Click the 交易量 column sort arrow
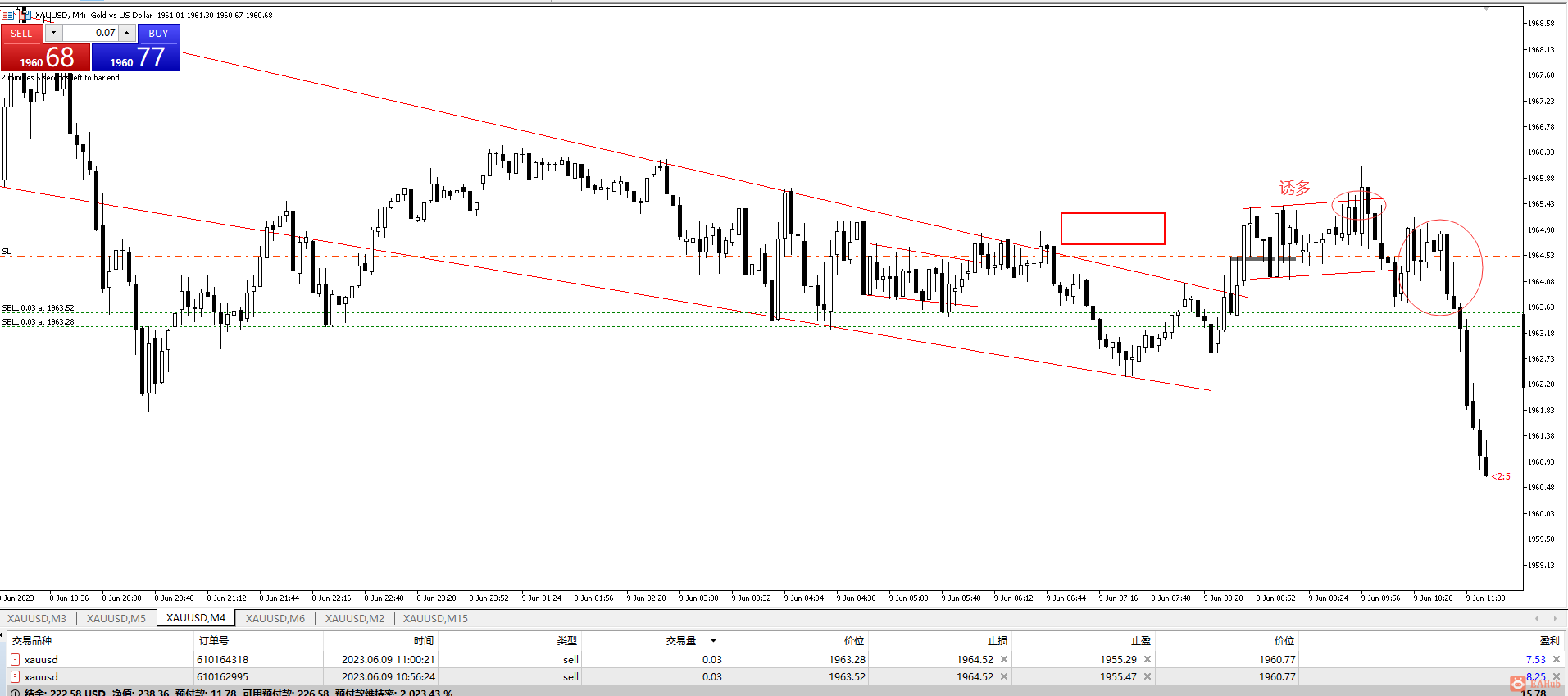Screen dimensions: 1568x696 click(x=713, y=641)
